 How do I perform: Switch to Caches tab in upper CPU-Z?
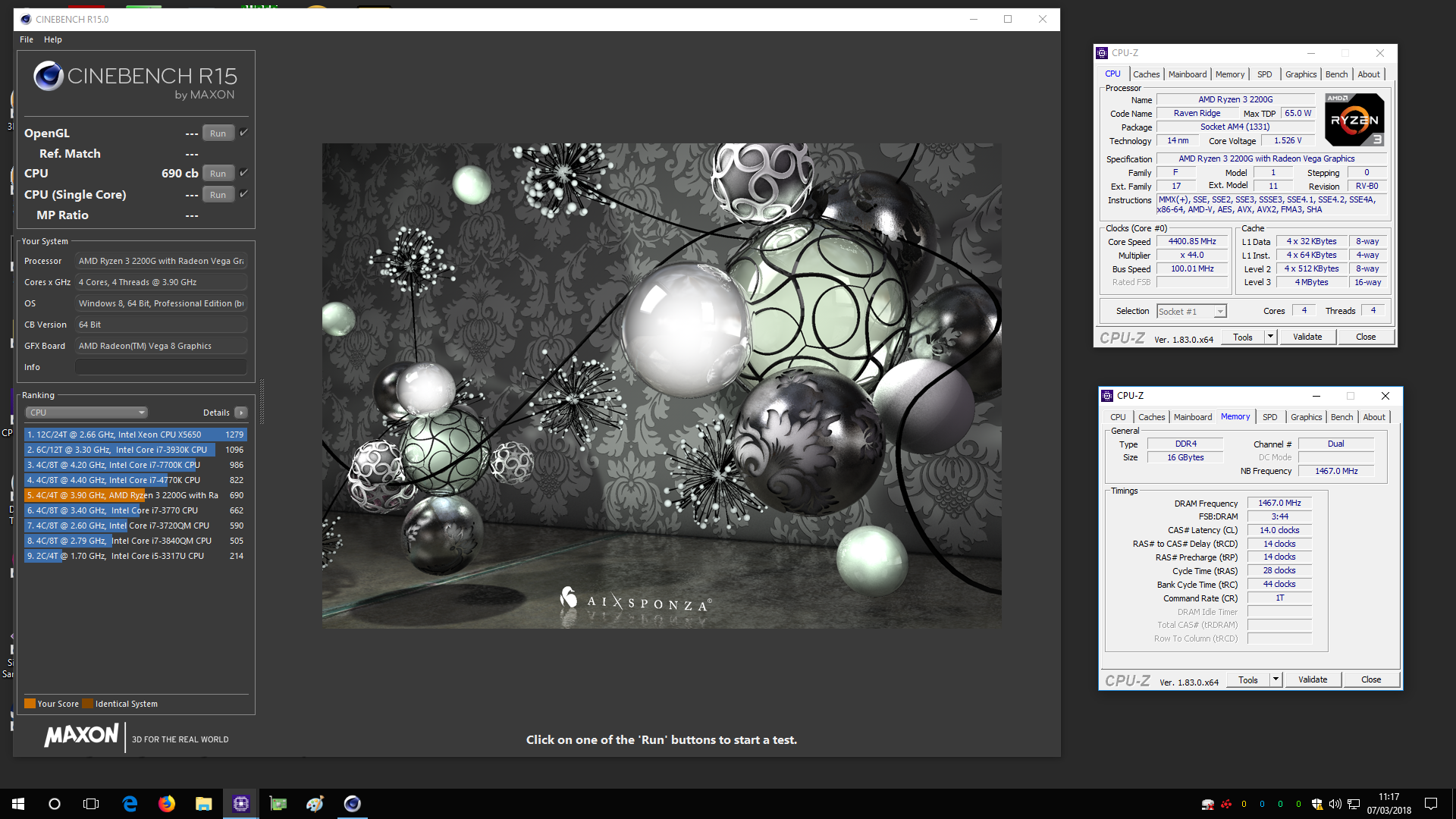pyautogui.click(x=1146, y=74)
